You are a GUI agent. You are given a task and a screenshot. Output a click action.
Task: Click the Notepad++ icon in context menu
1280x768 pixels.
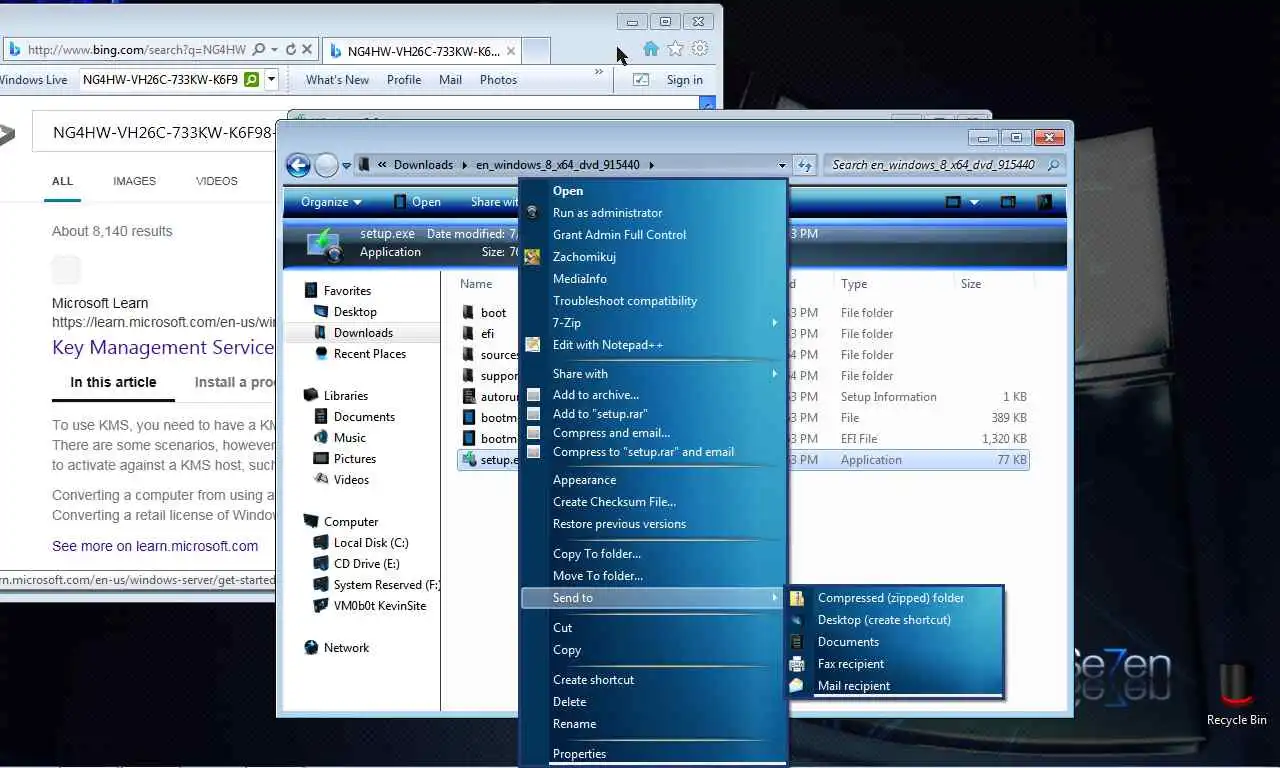533,345
